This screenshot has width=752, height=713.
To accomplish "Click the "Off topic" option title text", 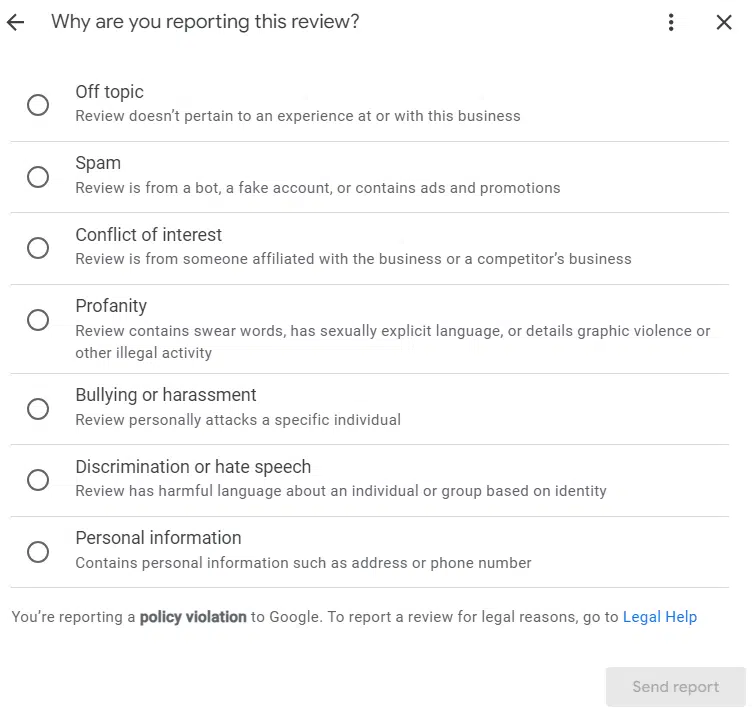I will click(109, 92).
